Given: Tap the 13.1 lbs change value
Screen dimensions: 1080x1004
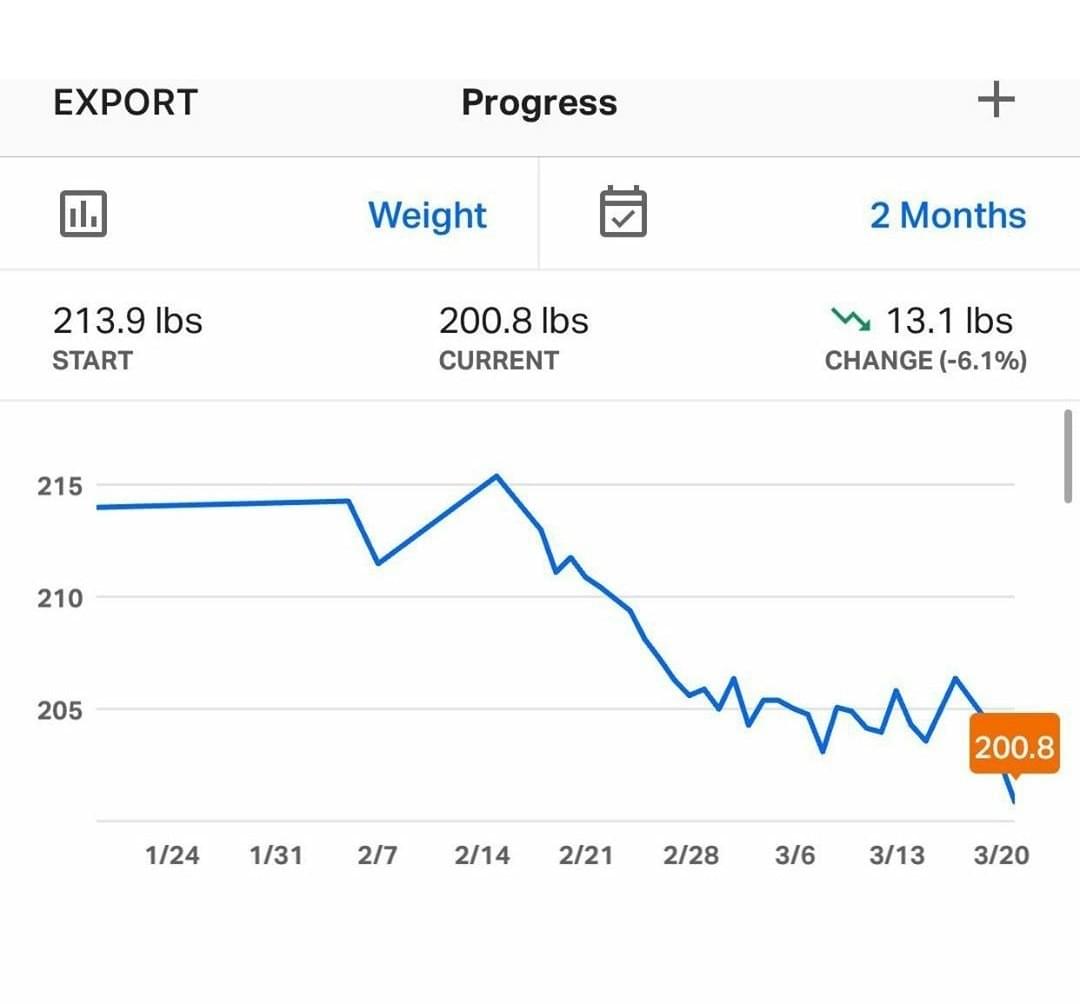Looking at the screenshot, I should 949,321.
